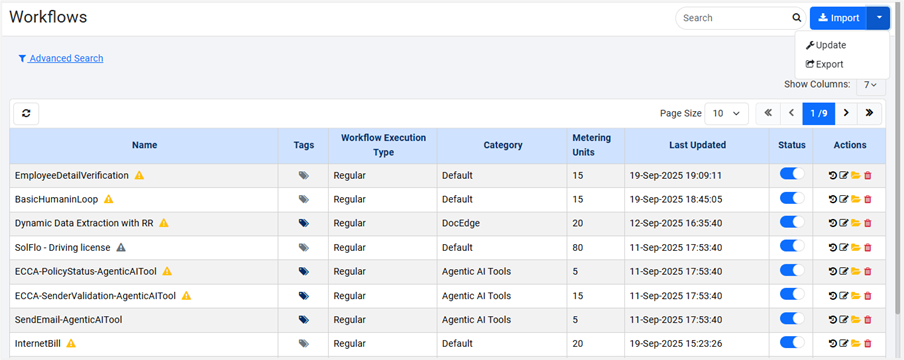904x360 pixels.
Task: Open folder icon for SolFlo - Driving license
Action: click(x=856, y=248)
